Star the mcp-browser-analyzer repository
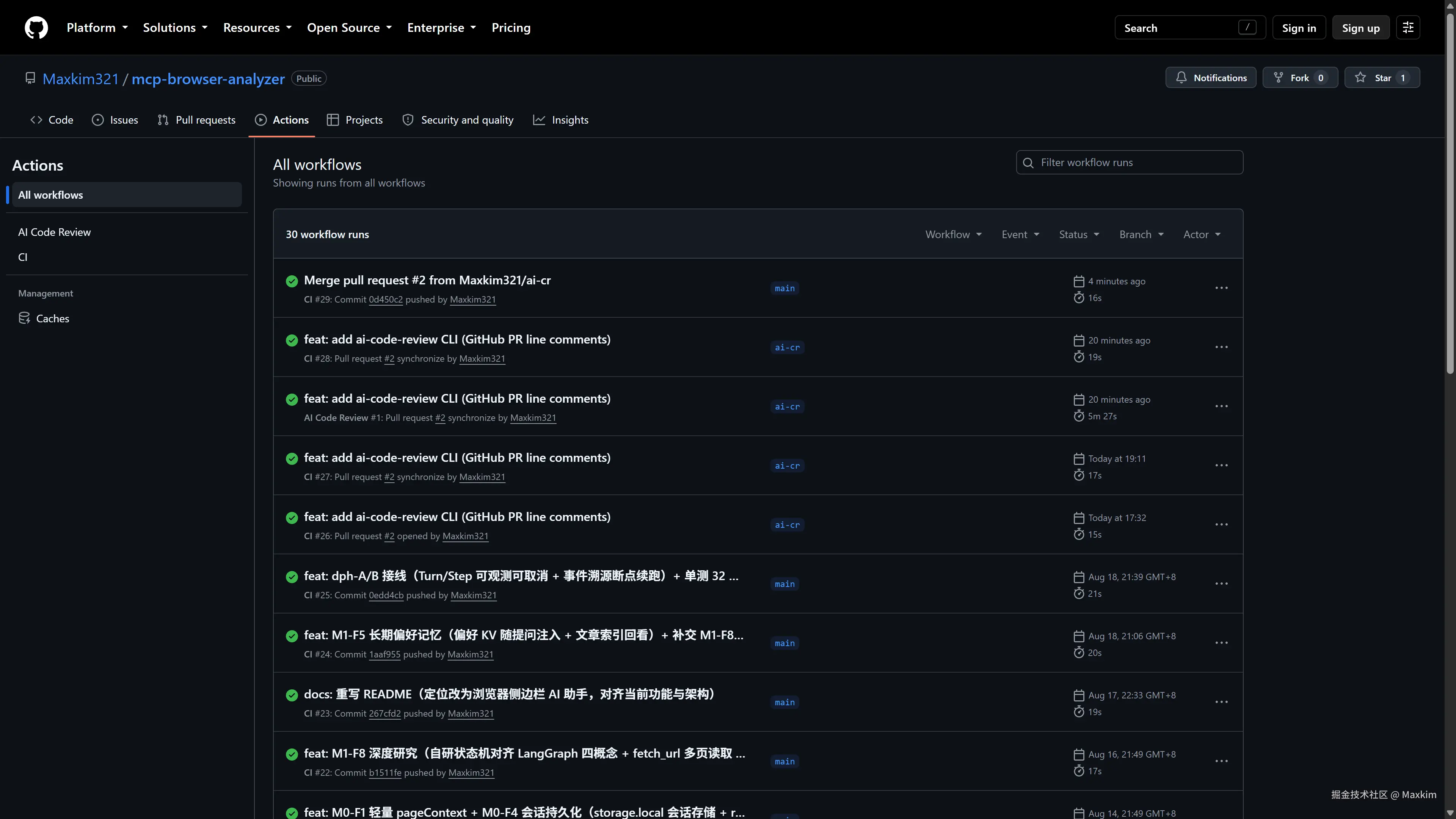The width and height of the screenshot is (1456, 819). point(1382,77)
